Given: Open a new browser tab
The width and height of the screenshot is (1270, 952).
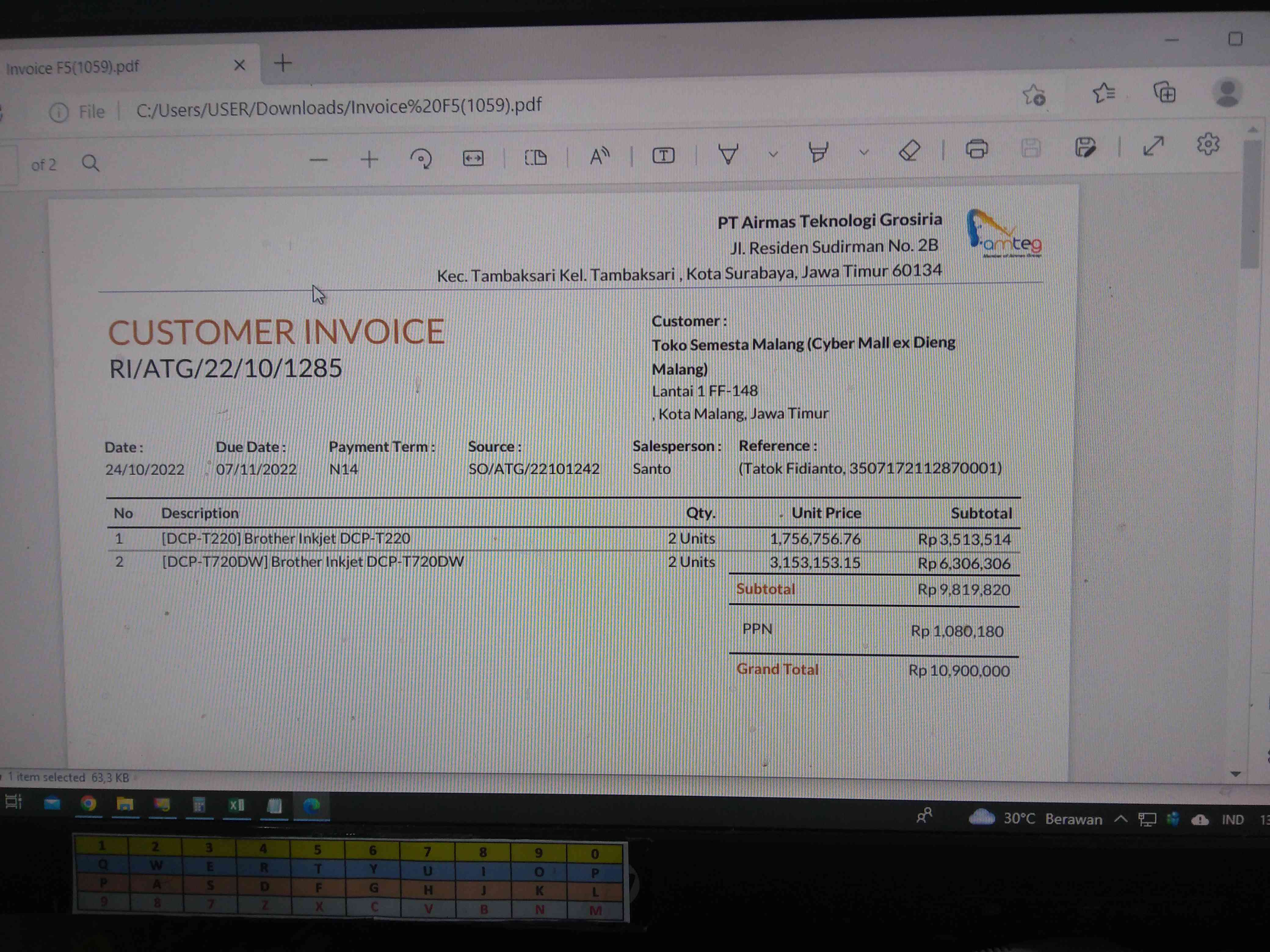Looking at the screenshot, I should coord(282,63).
